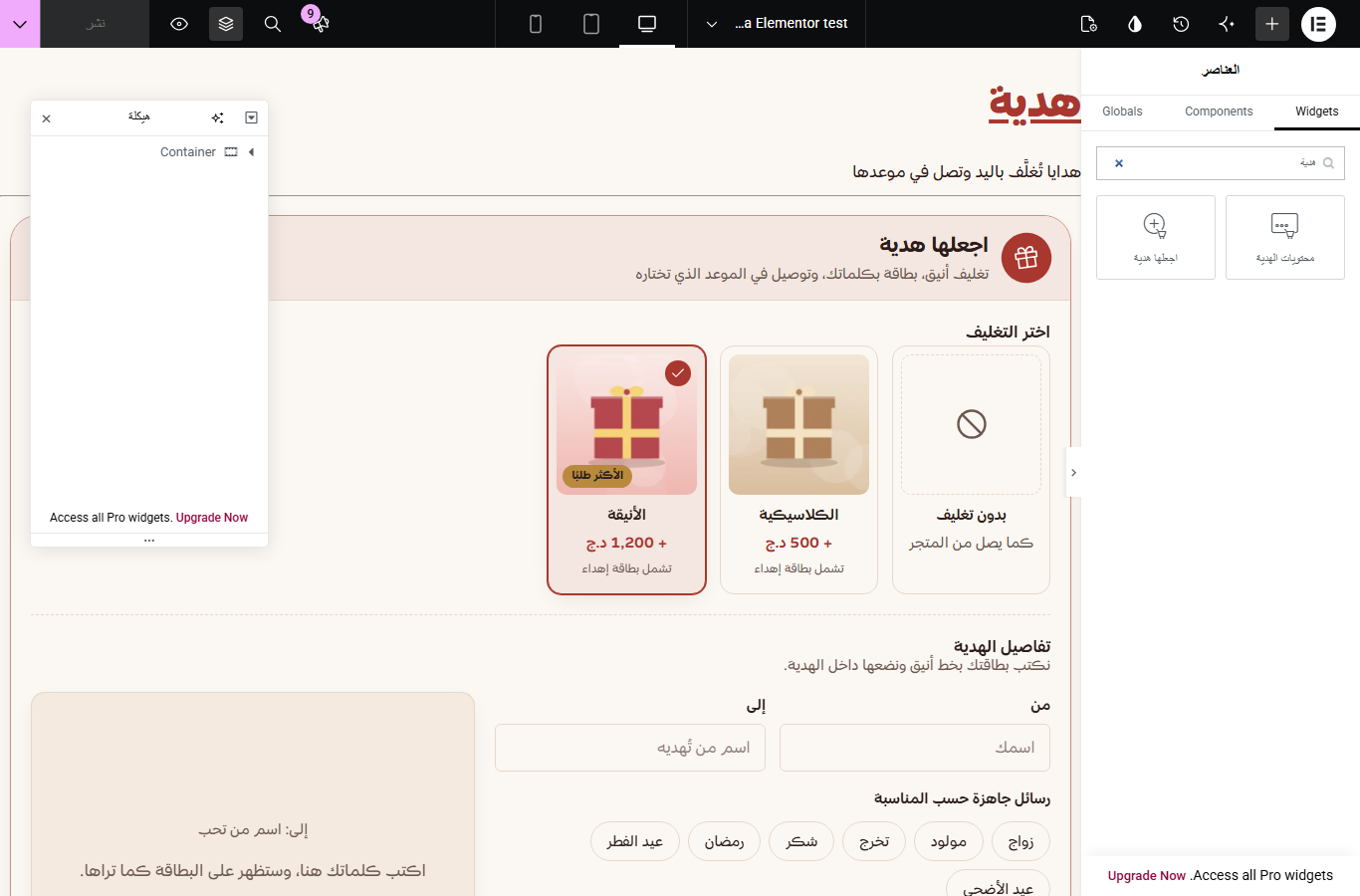The width and height of the screenshot is (1360, 896).
Task: Click the AI sparkle icon in top bar
Action: click(x=1227, y=24)
